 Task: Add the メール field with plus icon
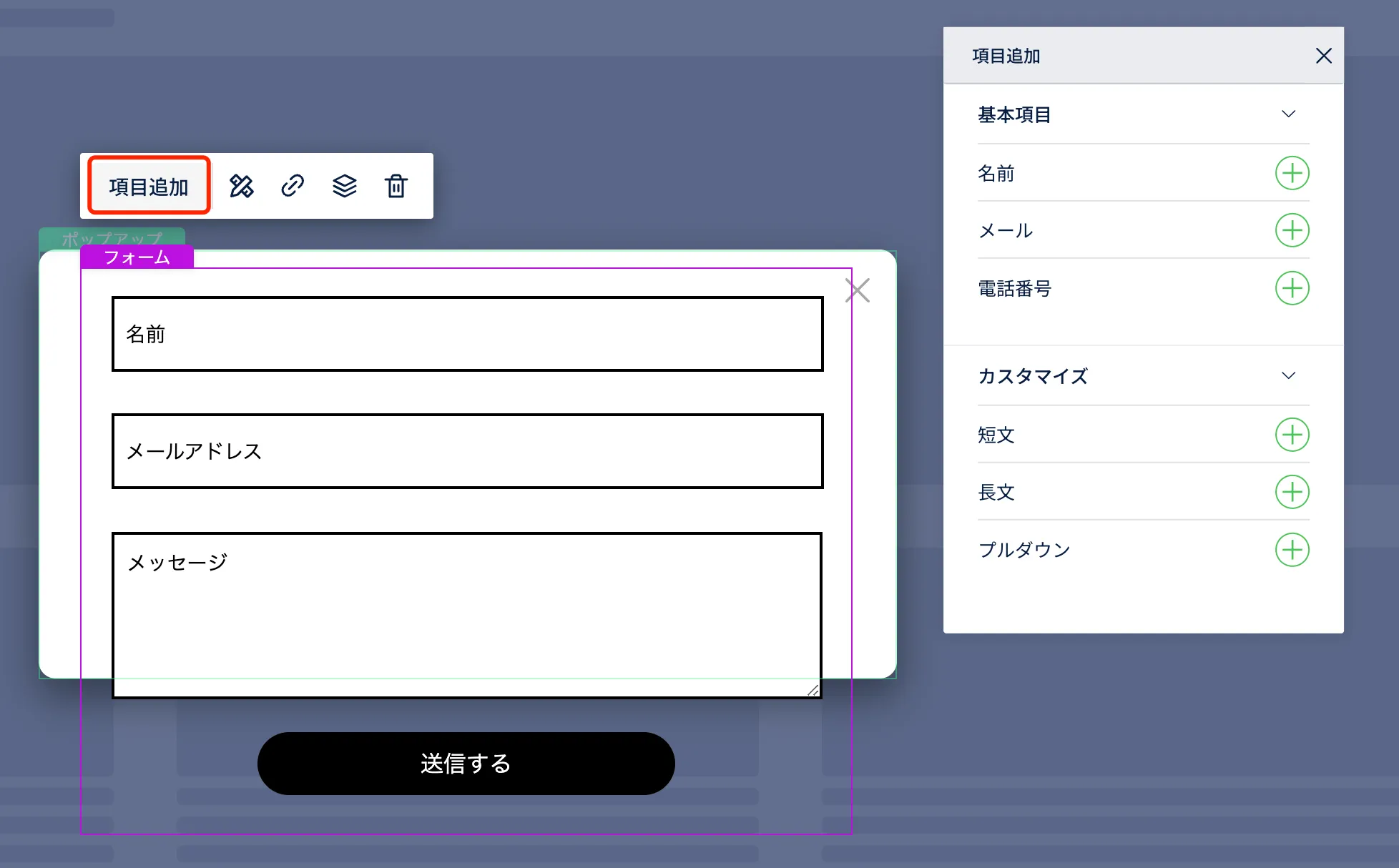click(1292, 230)
